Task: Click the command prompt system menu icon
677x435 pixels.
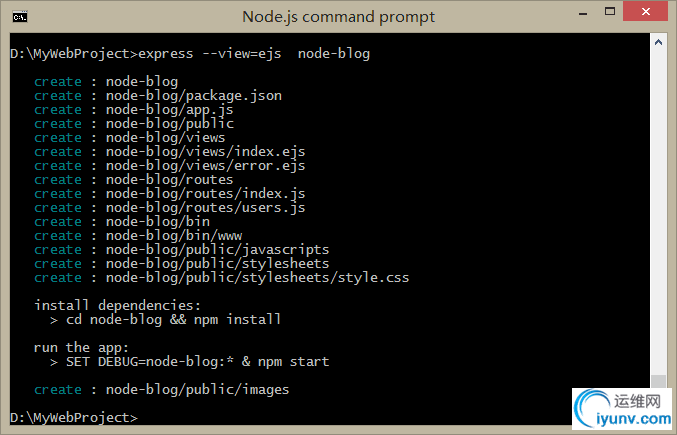Action: [x=20, y=17]
